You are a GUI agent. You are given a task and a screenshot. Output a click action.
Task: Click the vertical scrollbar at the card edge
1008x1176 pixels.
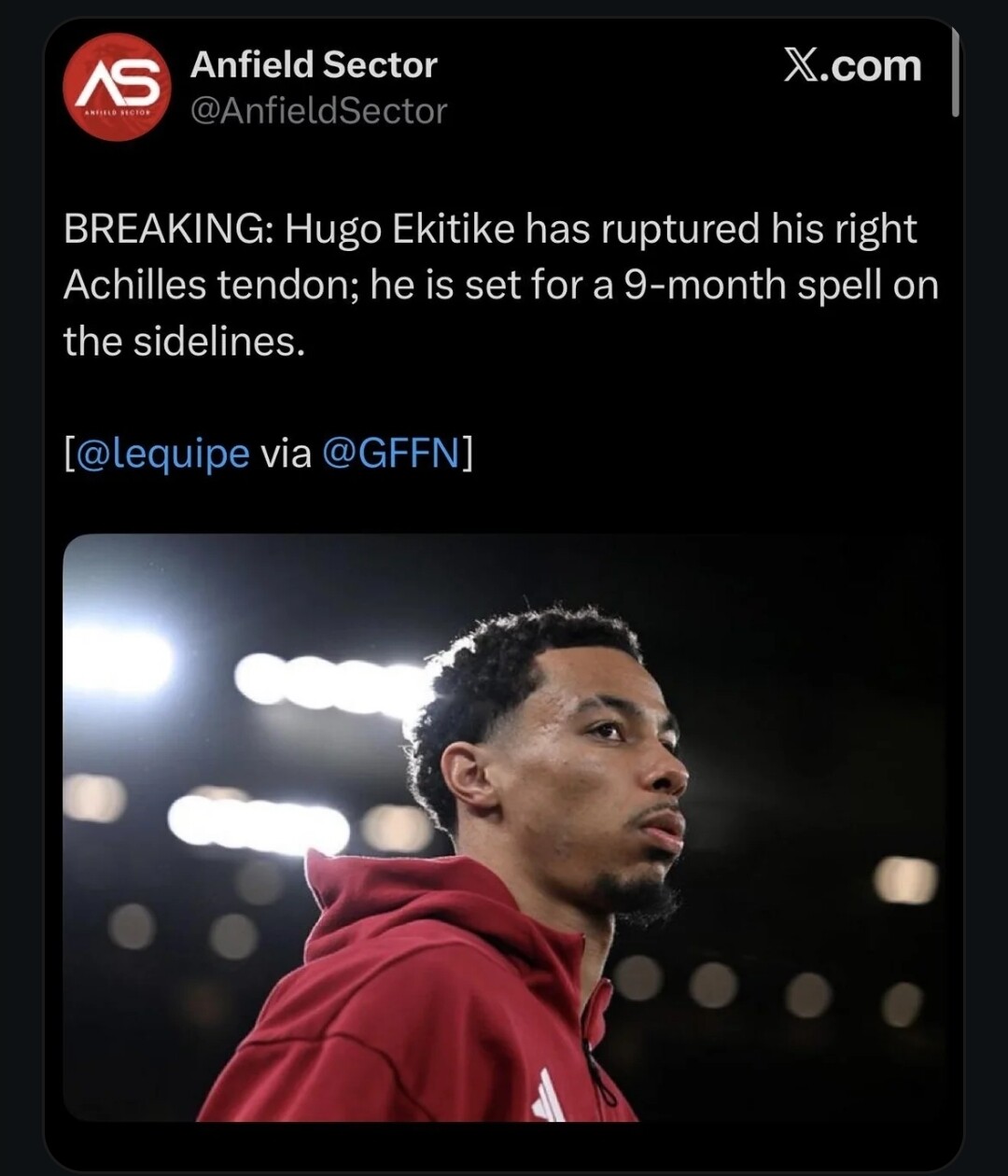pyautogui.click(x=955, y=73)
